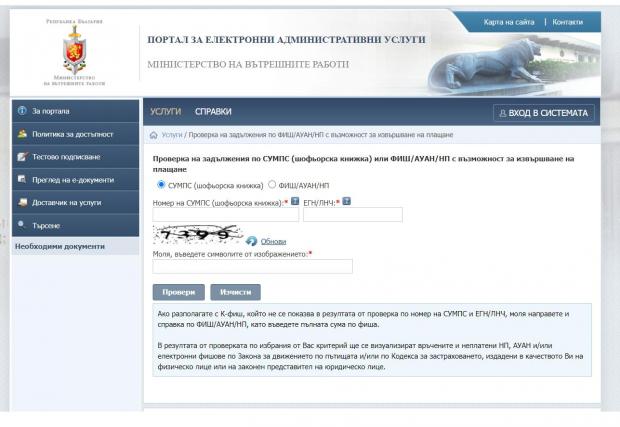Click the captcha refresh icon
The width and height of the screenshot is (620, 427).
coord(252,241)
